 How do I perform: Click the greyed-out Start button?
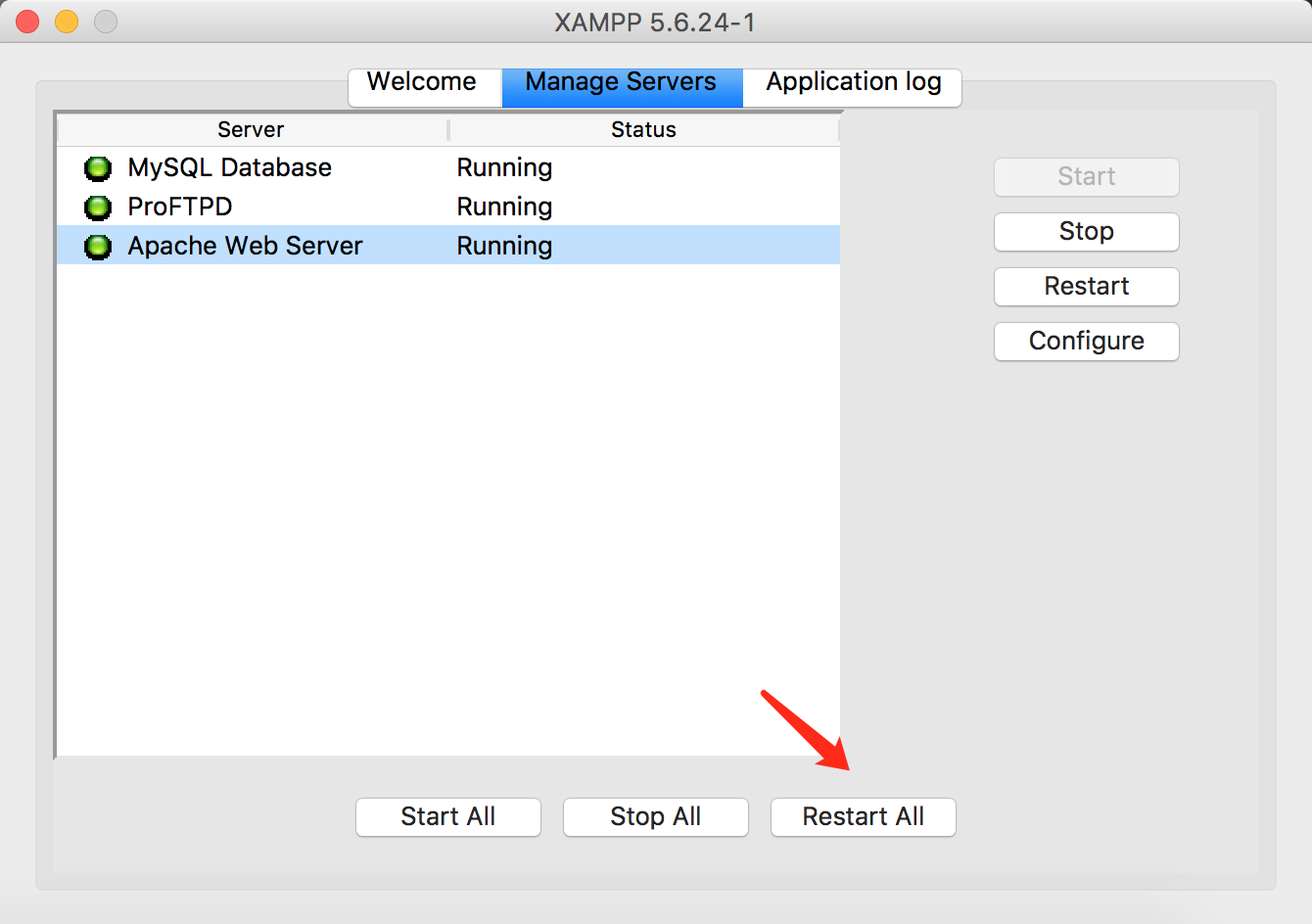tap(1087, 177)
